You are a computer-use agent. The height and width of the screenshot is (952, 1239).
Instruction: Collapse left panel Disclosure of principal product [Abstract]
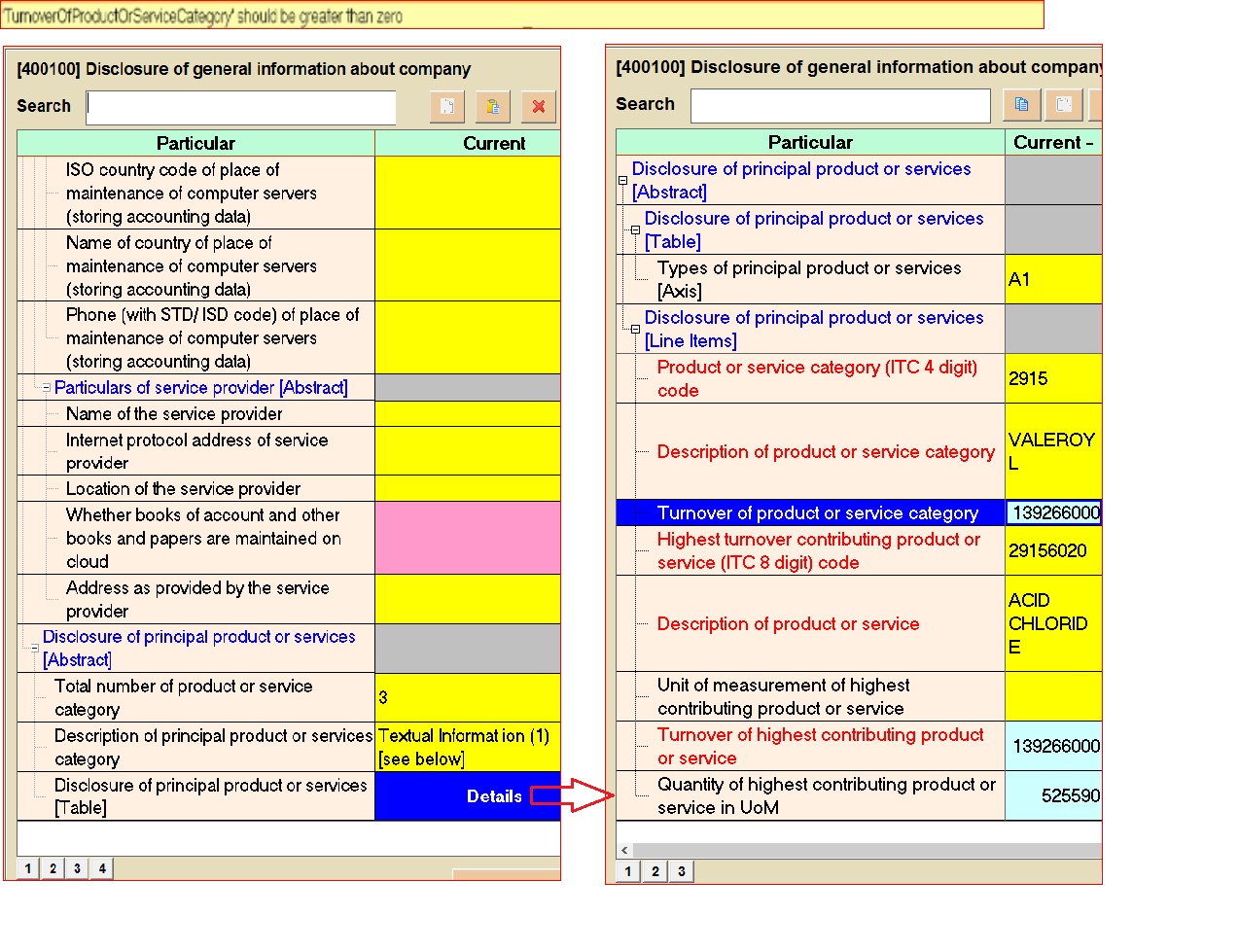34,648
